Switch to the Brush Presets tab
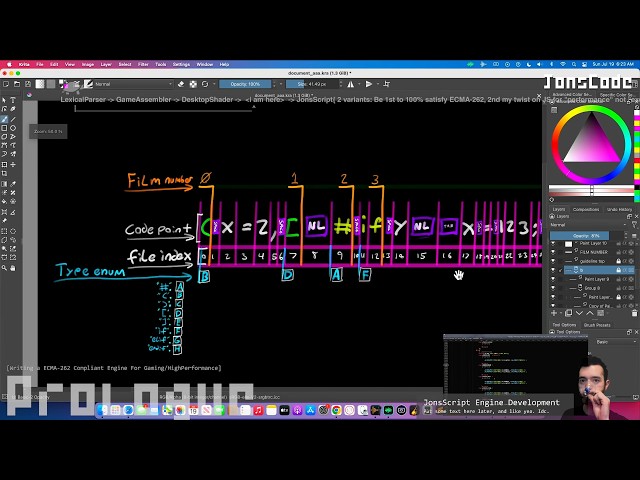 [x=597, y=325]
